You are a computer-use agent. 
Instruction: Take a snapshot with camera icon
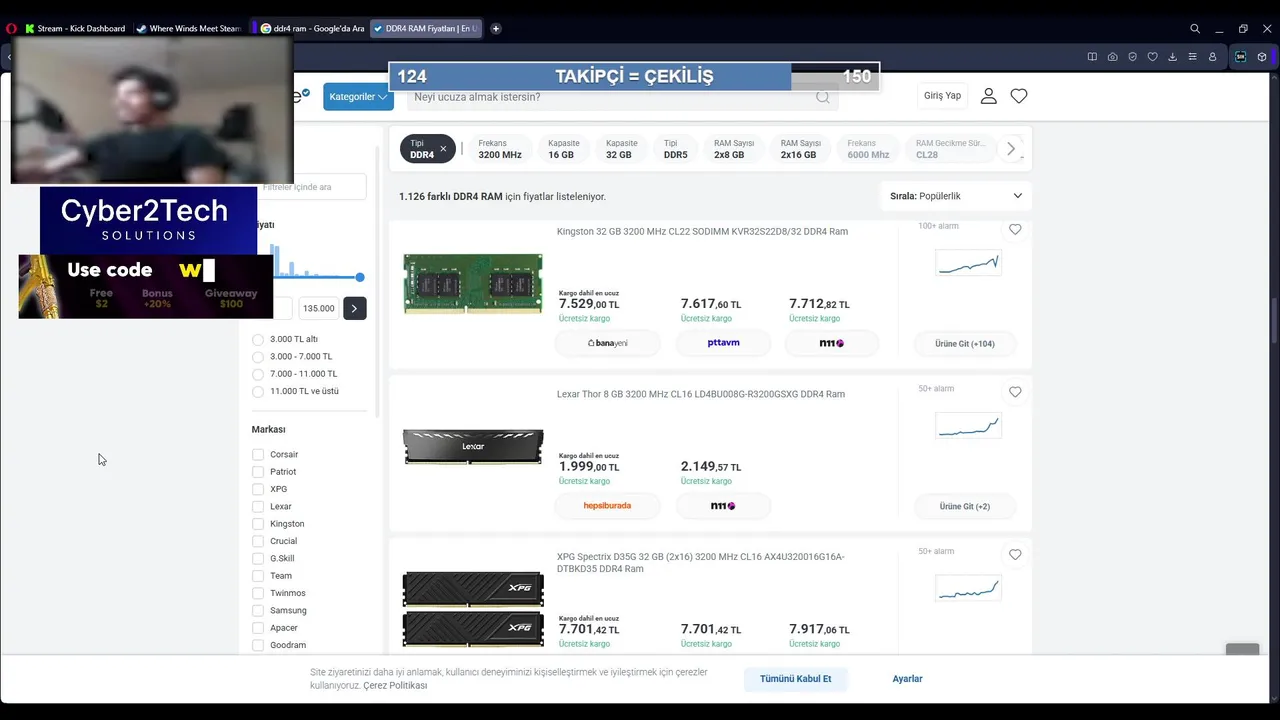pyautogui.click(x=1112, y=57)
